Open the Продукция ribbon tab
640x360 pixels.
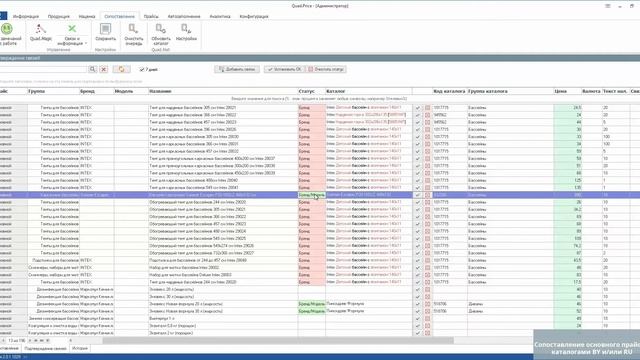coord(58,16)
